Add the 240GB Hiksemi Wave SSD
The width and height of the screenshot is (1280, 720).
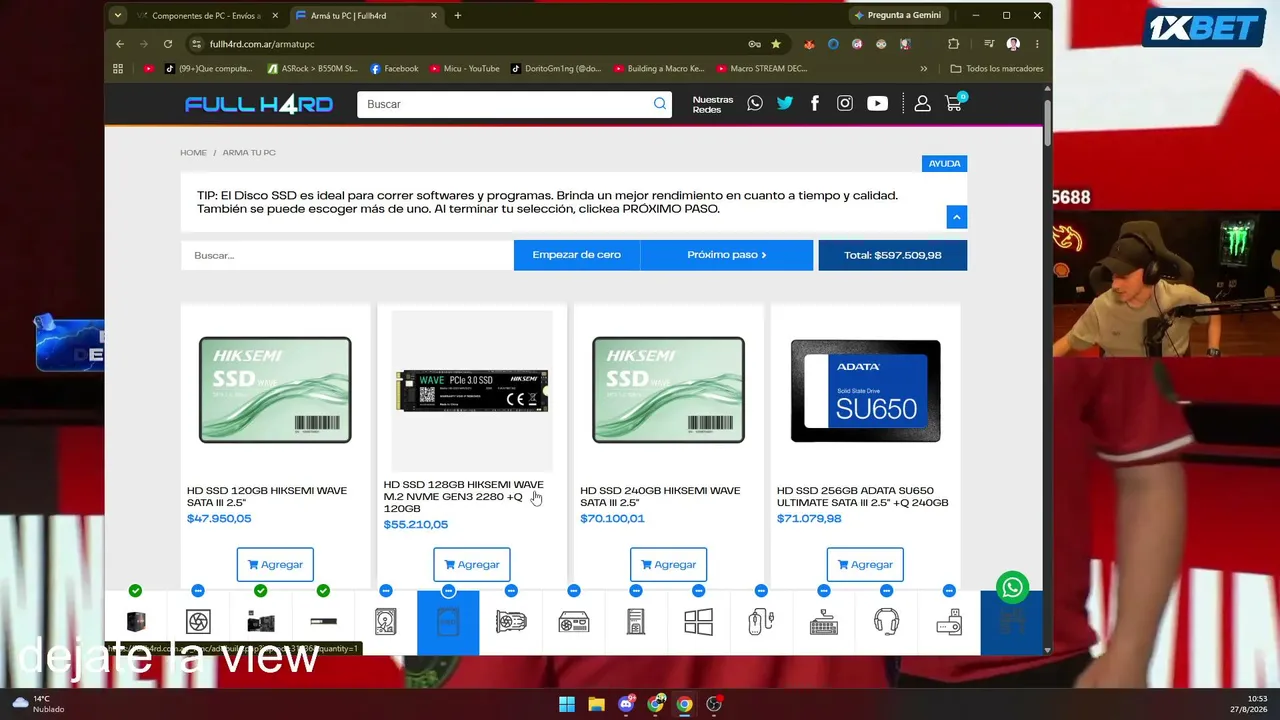(668, 564)
